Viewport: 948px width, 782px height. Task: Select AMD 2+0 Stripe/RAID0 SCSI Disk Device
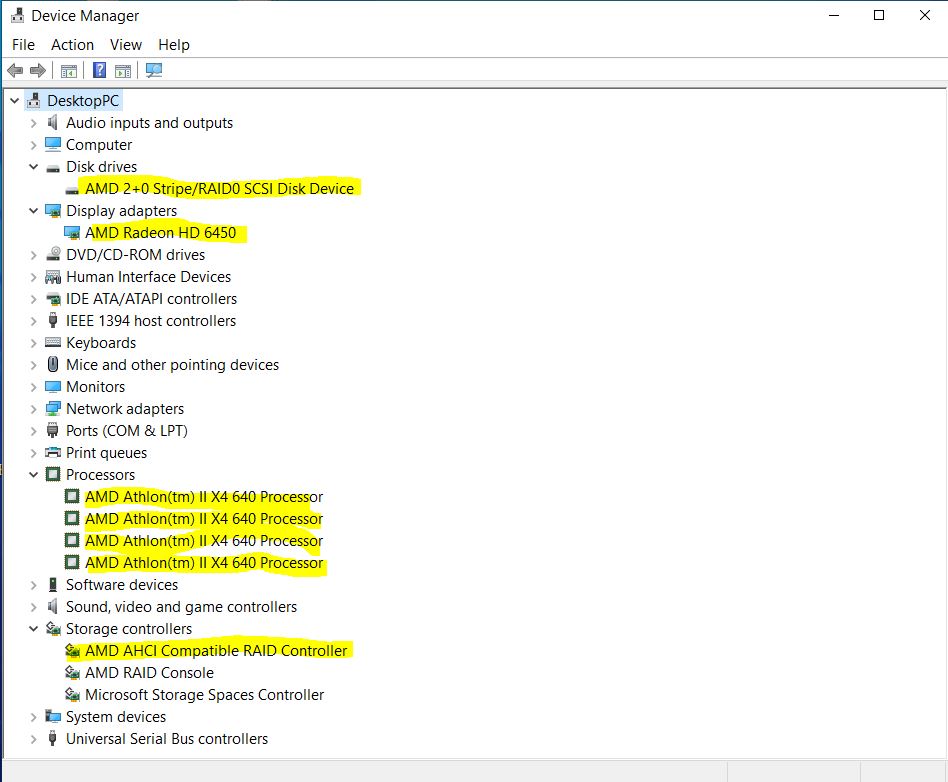click(x=219, y=189)
